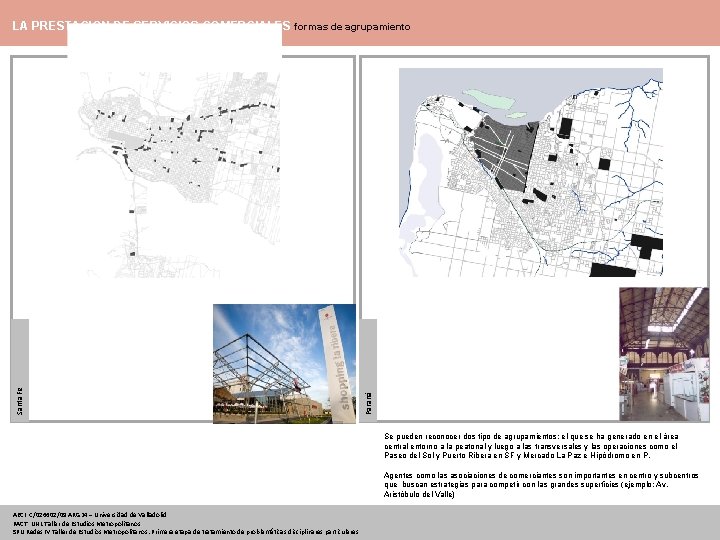The height and width of the screenshot is (540, 720).
Task: Click paragraph starting 'Se pueden reconocer dos tipo'
Action: [x=531, y=446]
